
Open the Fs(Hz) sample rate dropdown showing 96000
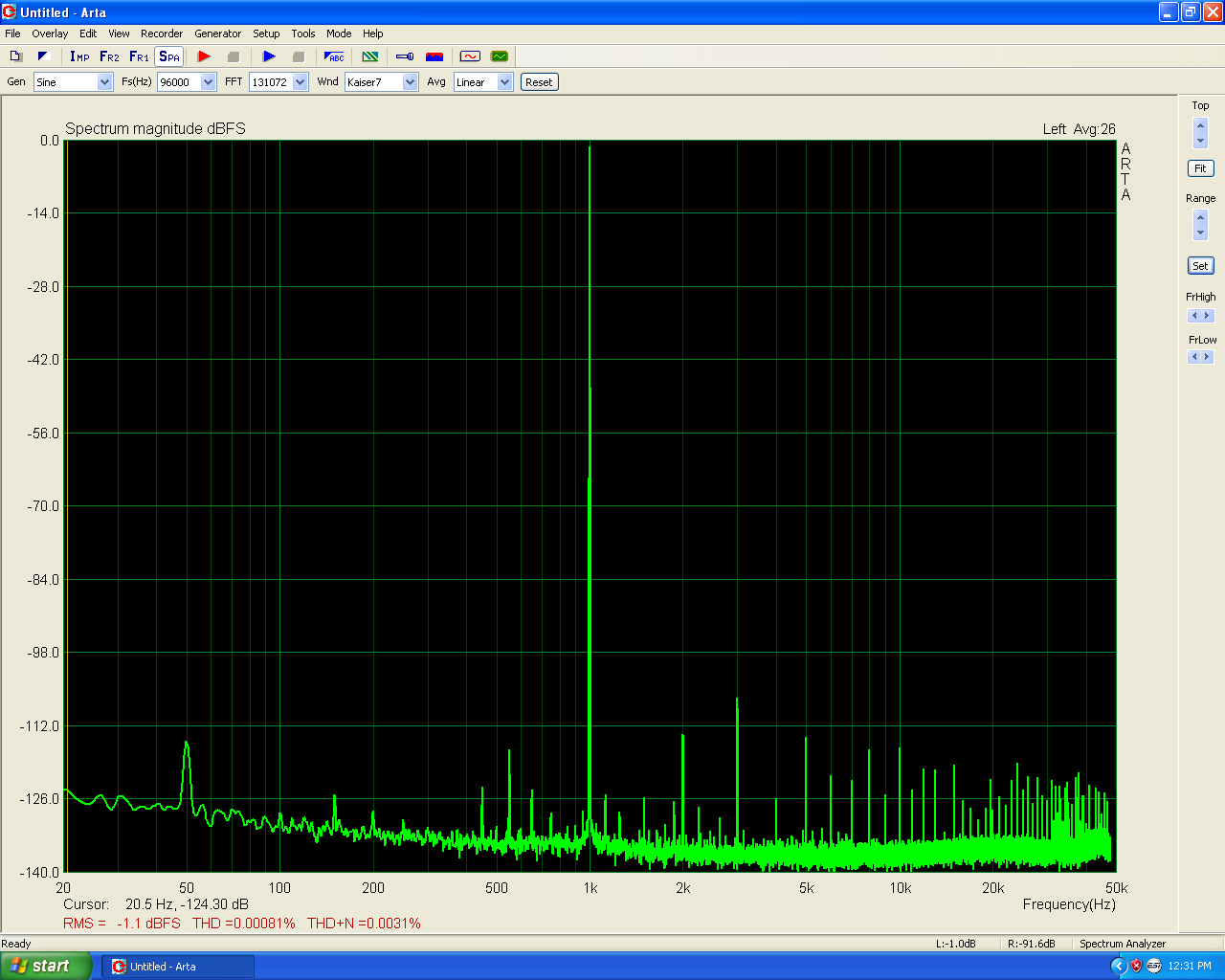187,82
